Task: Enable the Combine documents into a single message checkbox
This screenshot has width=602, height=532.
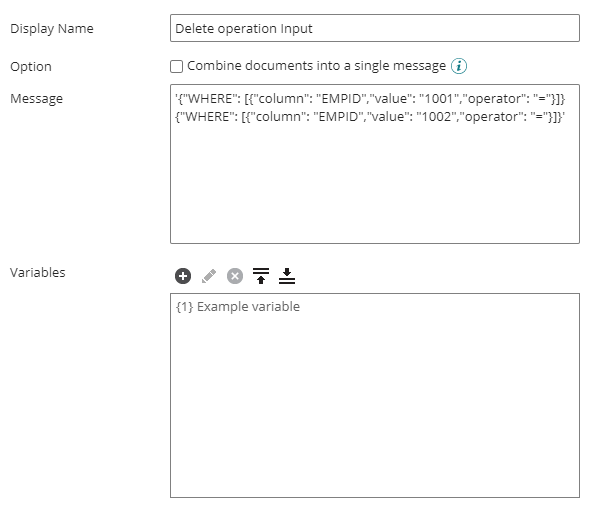Action: click(x=177, y=67)
